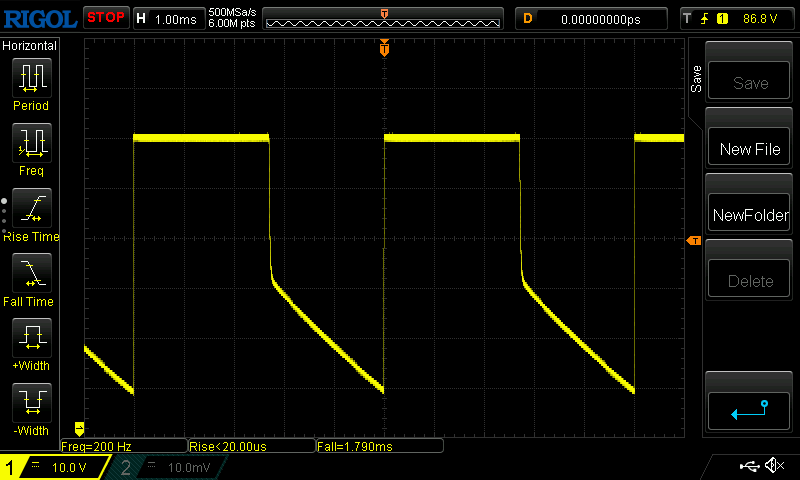Click the NewFolder button
The height and width of the screenshot is (480, 800).
tap(749, 213)
